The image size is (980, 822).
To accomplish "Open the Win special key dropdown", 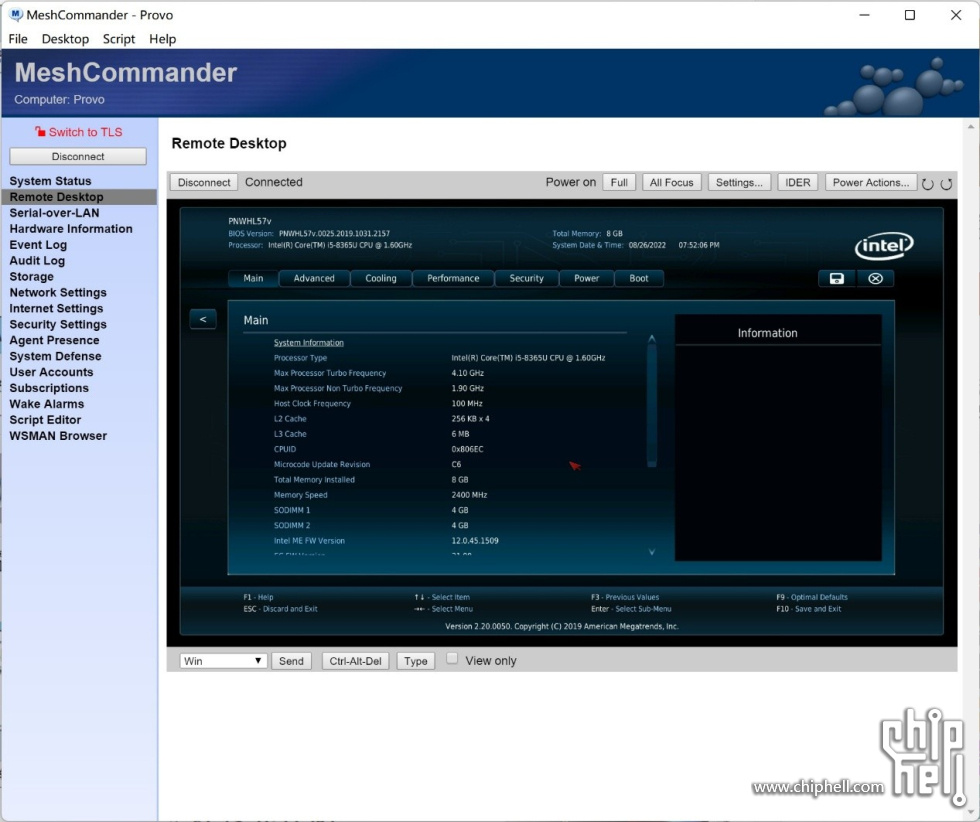I will tap(223, 661).
